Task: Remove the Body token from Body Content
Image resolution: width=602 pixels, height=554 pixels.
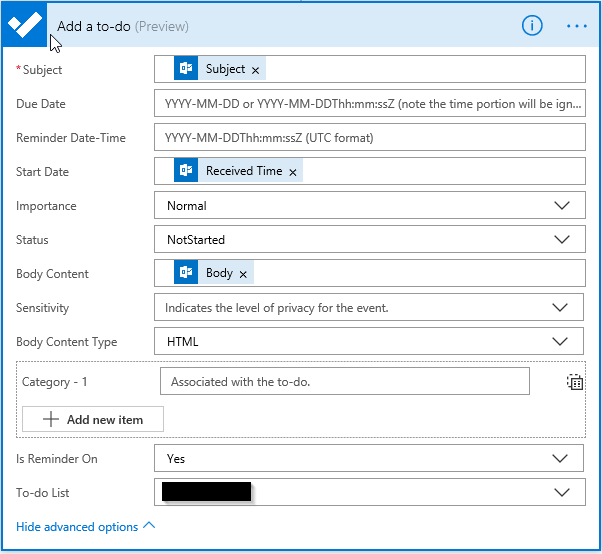Action: [x=243, y=274]
